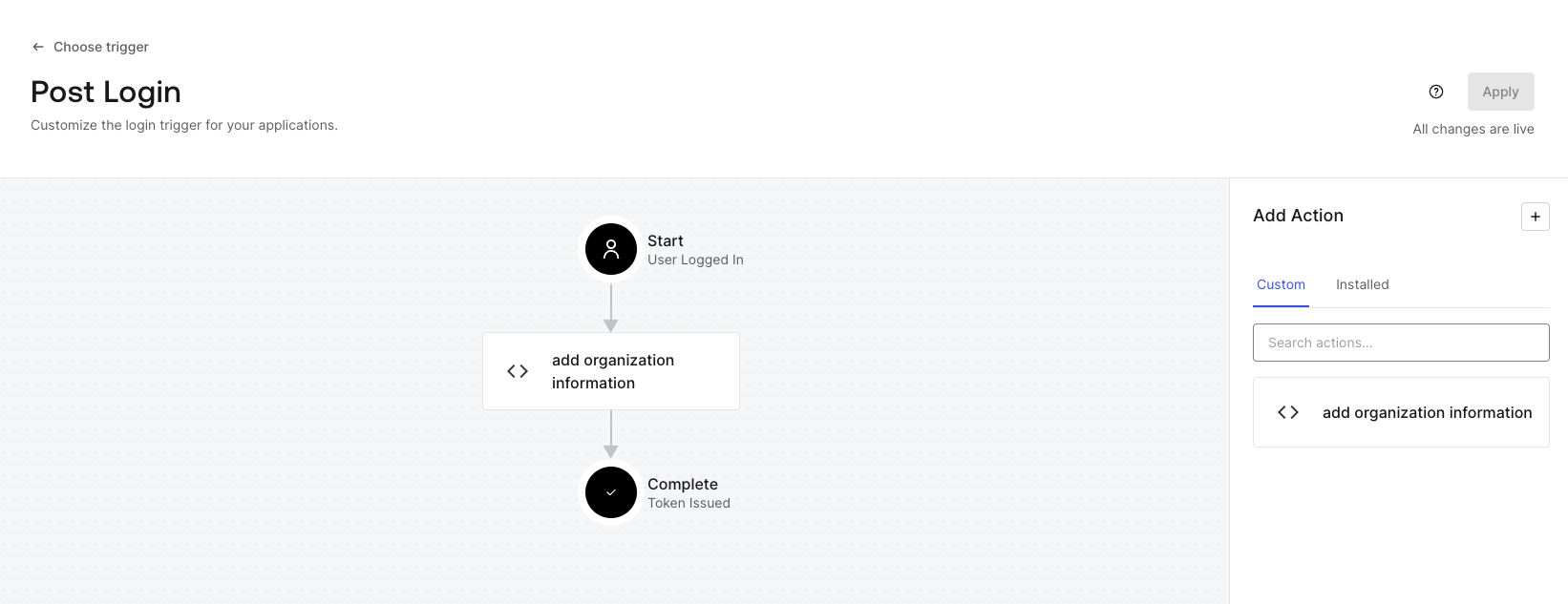Image resolution: width=1568 pixels, height=604 pixels.
Task: Click the Token Issued label beside Complete
Action: click(689, 502)
